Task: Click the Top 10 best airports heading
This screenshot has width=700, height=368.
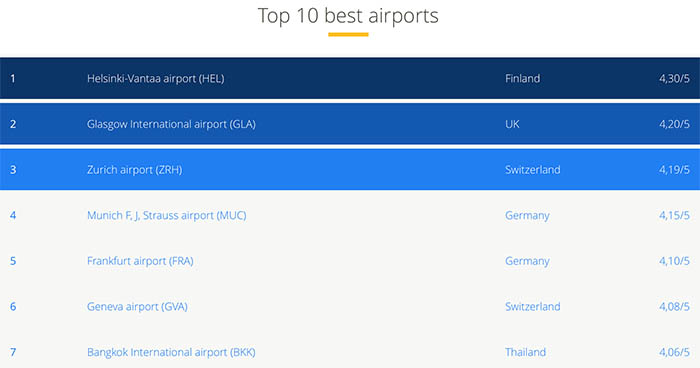Action: click(348, 16)
